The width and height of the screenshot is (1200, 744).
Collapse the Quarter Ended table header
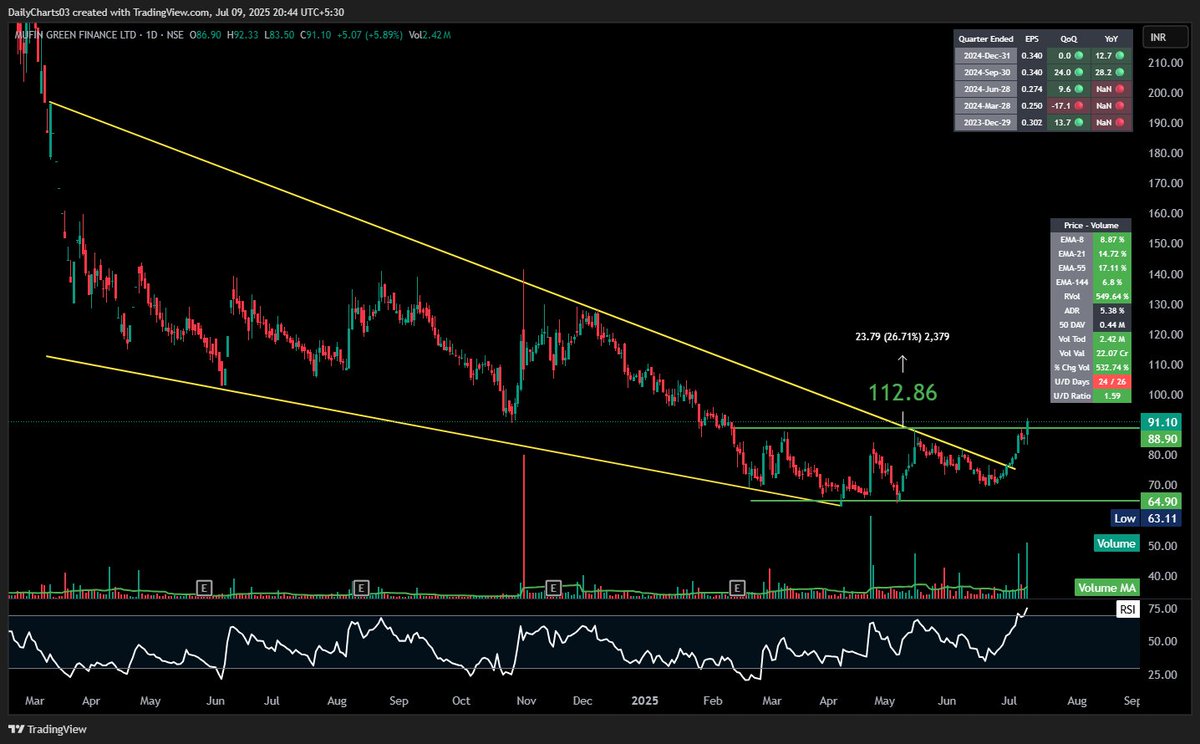tap(986, 38)
